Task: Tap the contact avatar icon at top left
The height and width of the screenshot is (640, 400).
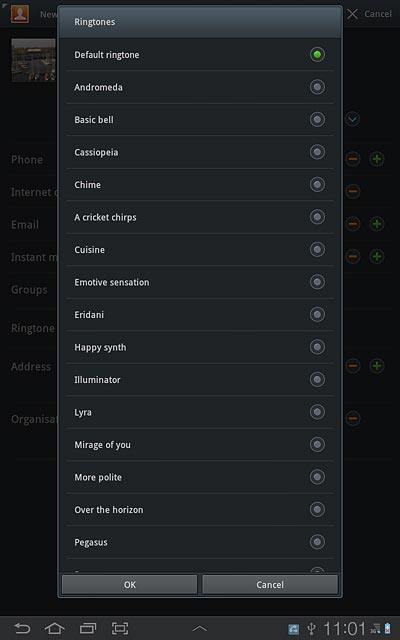Action: [20, 14]
